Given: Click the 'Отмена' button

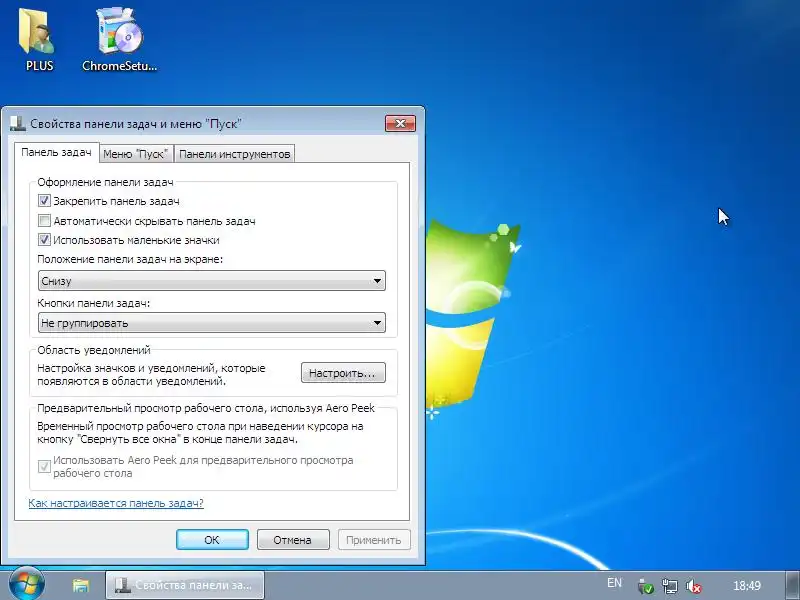Looking at the screenshot, I should coord(293,540).
